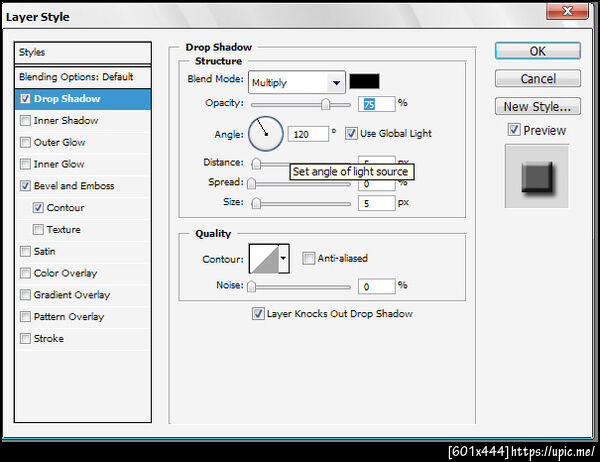The image size is (600, 462).
Task: Select the Bevel and Emboss label
Action: coord(74,186)
